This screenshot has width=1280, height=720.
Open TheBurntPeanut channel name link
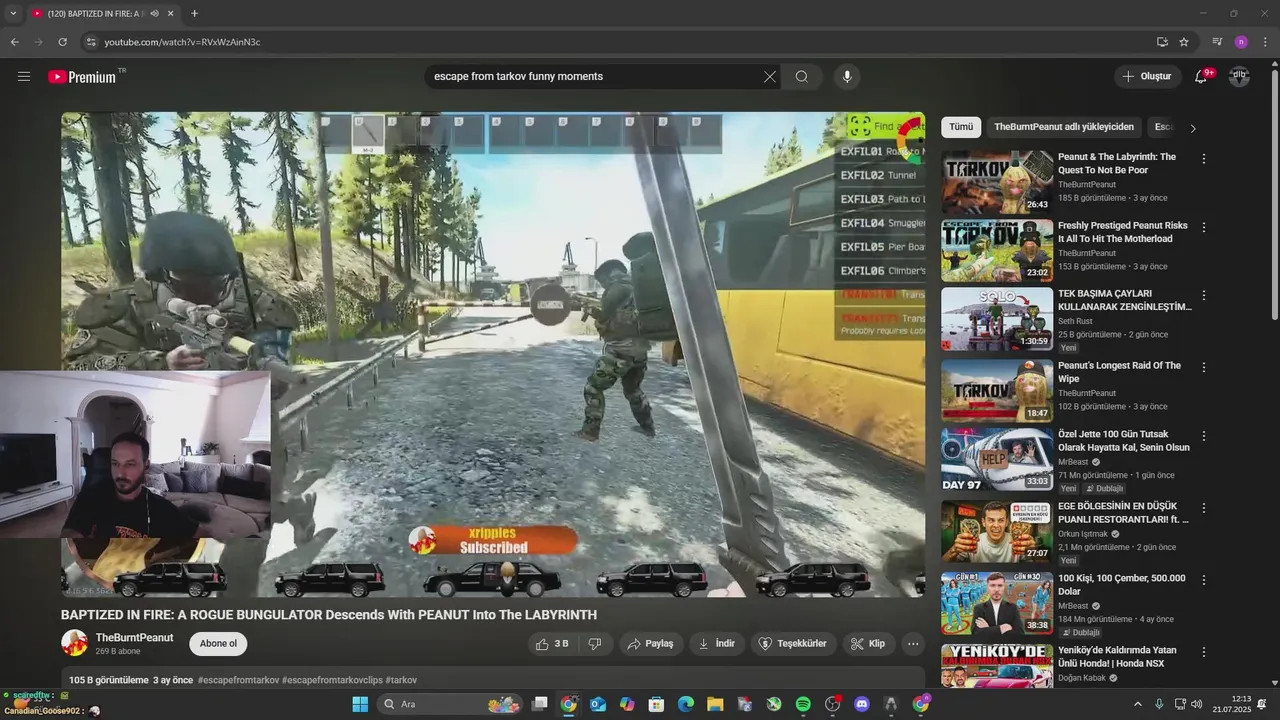(x=134, y=638)
